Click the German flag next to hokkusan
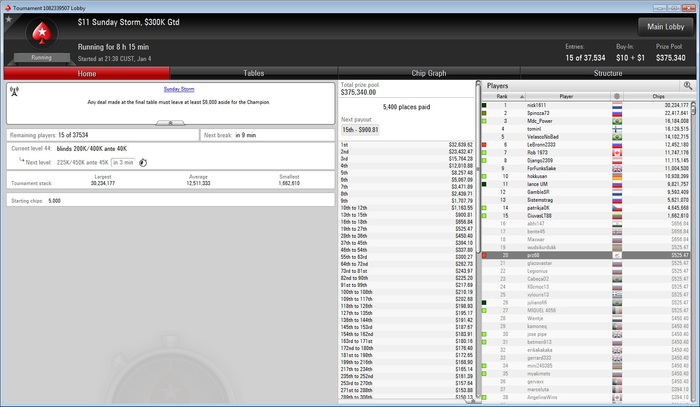The height and width of the screenshot is (407, 700). (x=617, y=177)
